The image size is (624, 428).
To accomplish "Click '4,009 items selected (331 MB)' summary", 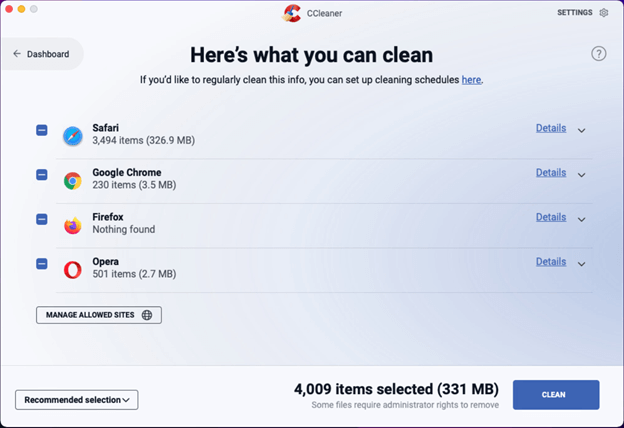I will coord(396,389).
